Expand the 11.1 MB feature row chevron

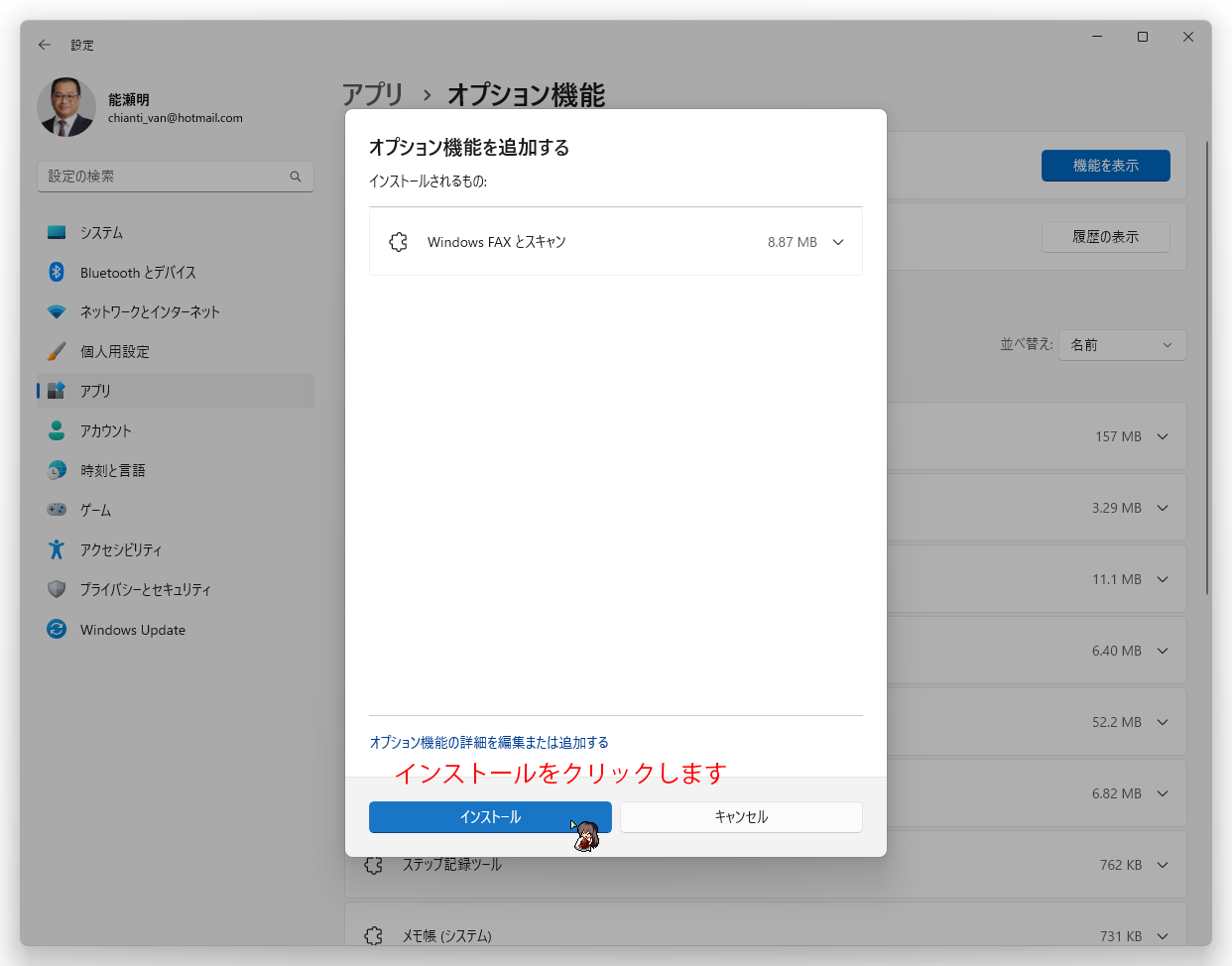[x=1163, y=579]
